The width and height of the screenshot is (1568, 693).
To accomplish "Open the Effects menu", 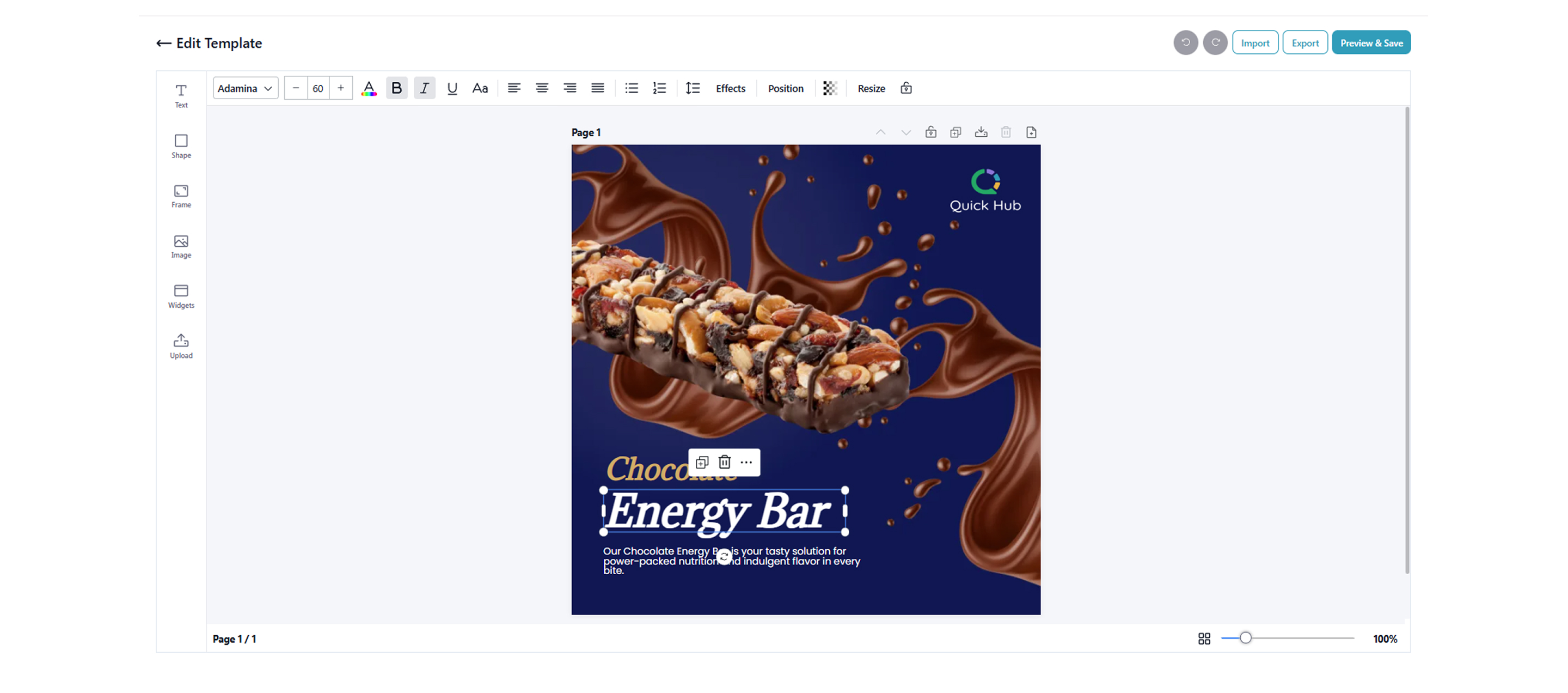I will coord(730,88).
